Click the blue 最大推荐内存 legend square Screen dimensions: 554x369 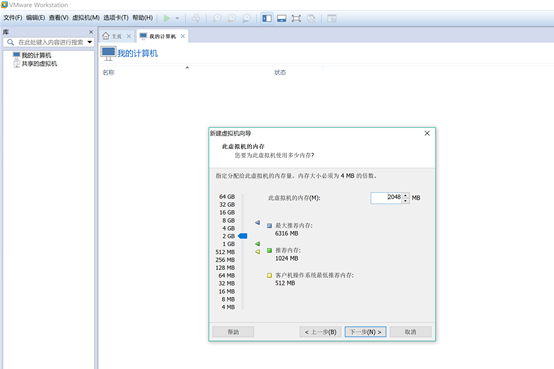270,226
